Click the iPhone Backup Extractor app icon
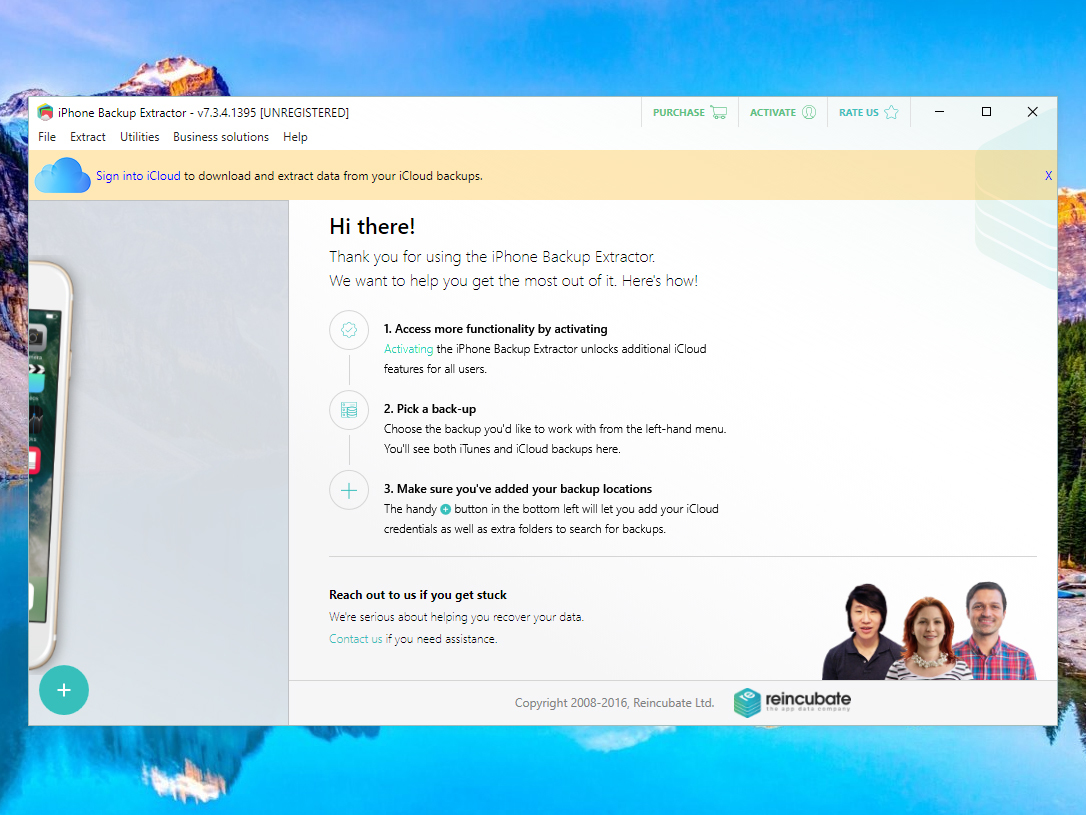1086x815 pixels. (45, 112)
